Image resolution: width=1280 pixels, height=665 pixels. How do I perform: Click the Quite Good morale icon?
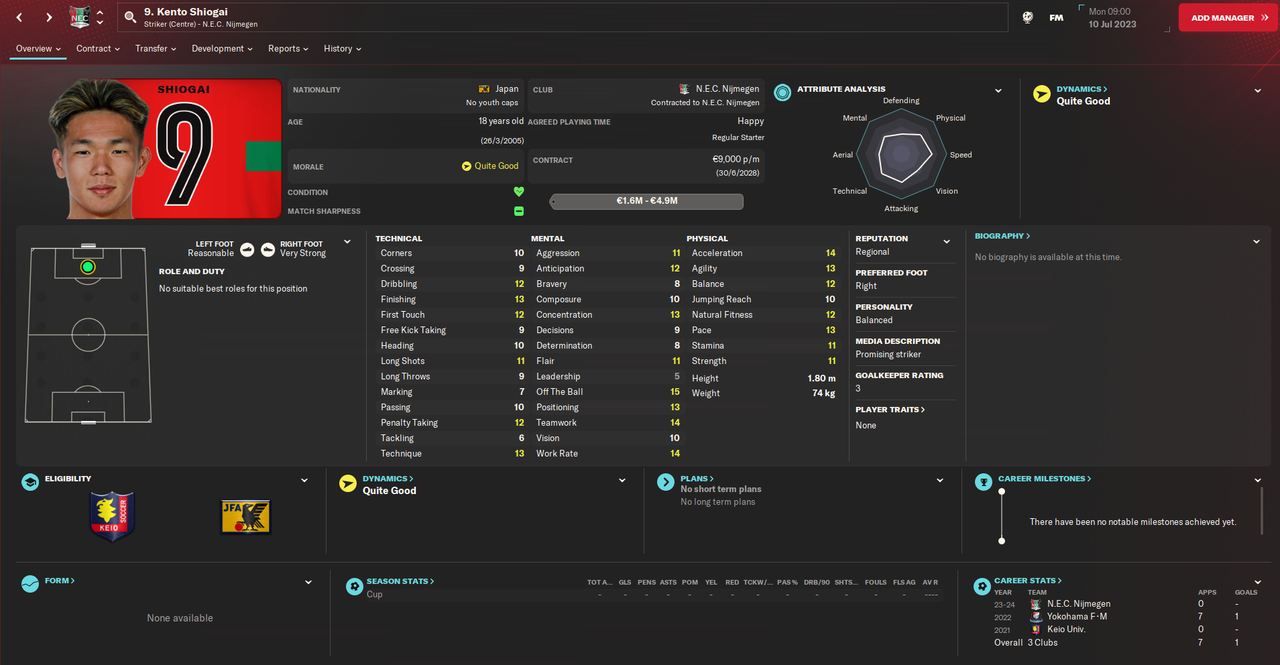(467, 166)
